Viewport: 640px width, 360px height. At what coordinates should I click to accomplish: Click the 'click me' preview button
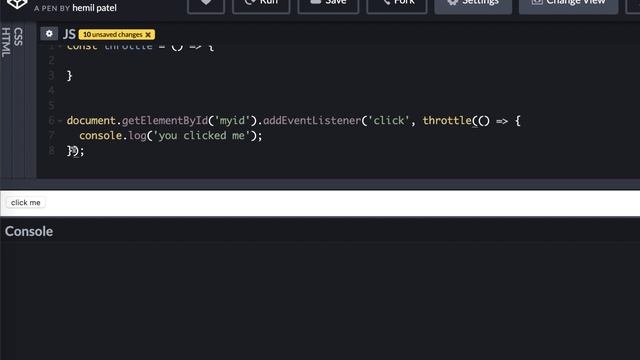point(26,202)
